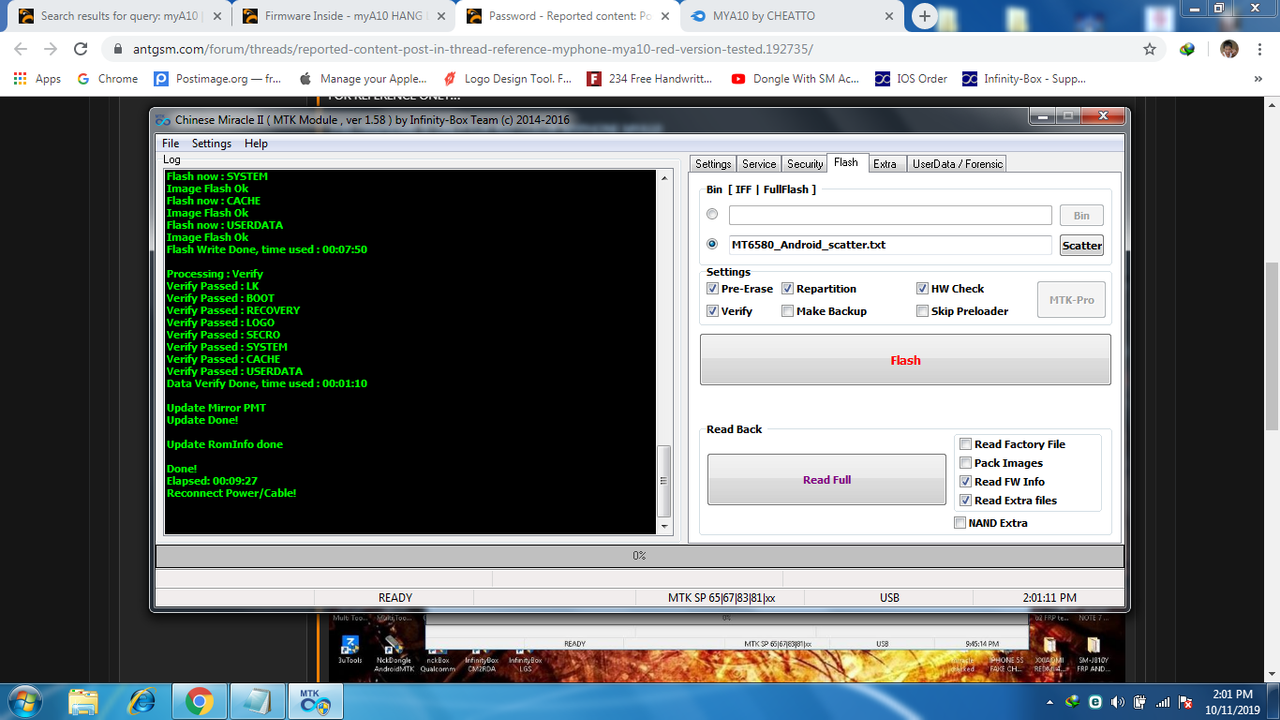Enable the Skip Preloader checkbox
This screenshot has height=720, width=1280.
[923, 311]
